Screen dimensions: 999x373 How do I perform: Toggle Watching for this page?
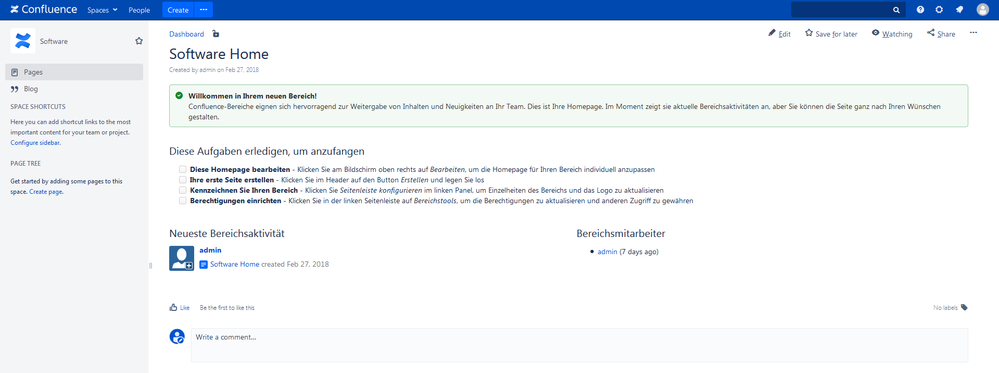(x=892, y=34)
